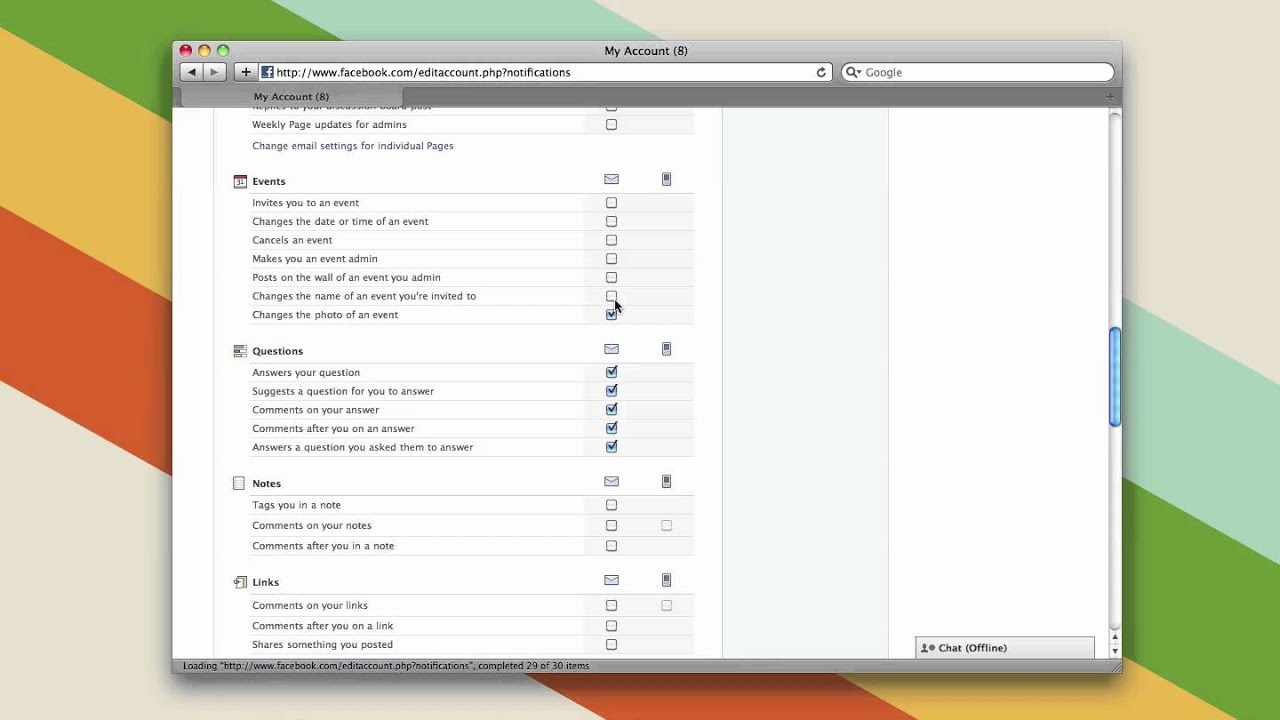Uncheck 'Changes the photo of an event' box
The height and width of the screenshot is (720, 1280).
coord(611,315)
